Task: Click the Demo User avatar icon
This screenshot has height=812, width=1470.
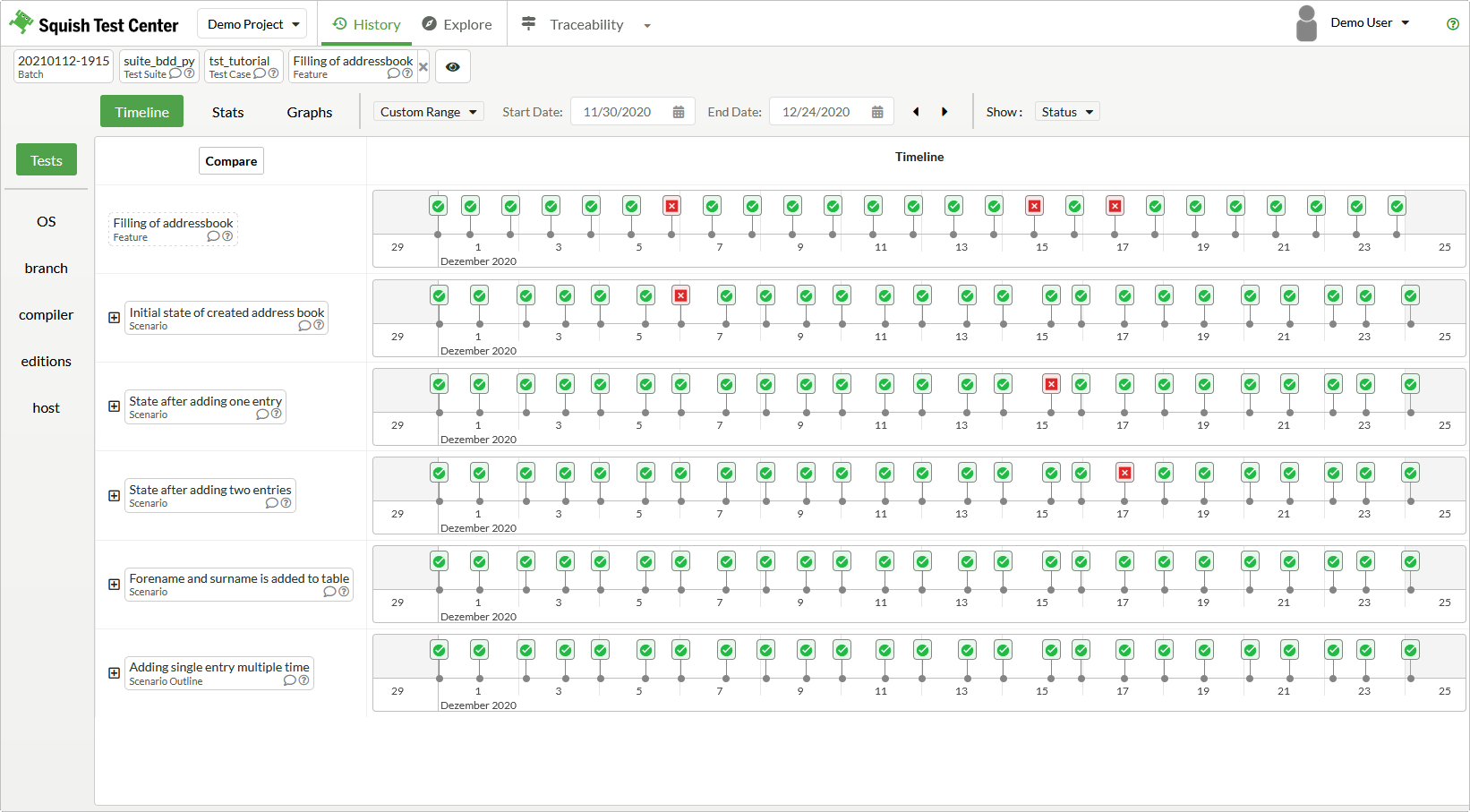Action: coord(1306,23)
